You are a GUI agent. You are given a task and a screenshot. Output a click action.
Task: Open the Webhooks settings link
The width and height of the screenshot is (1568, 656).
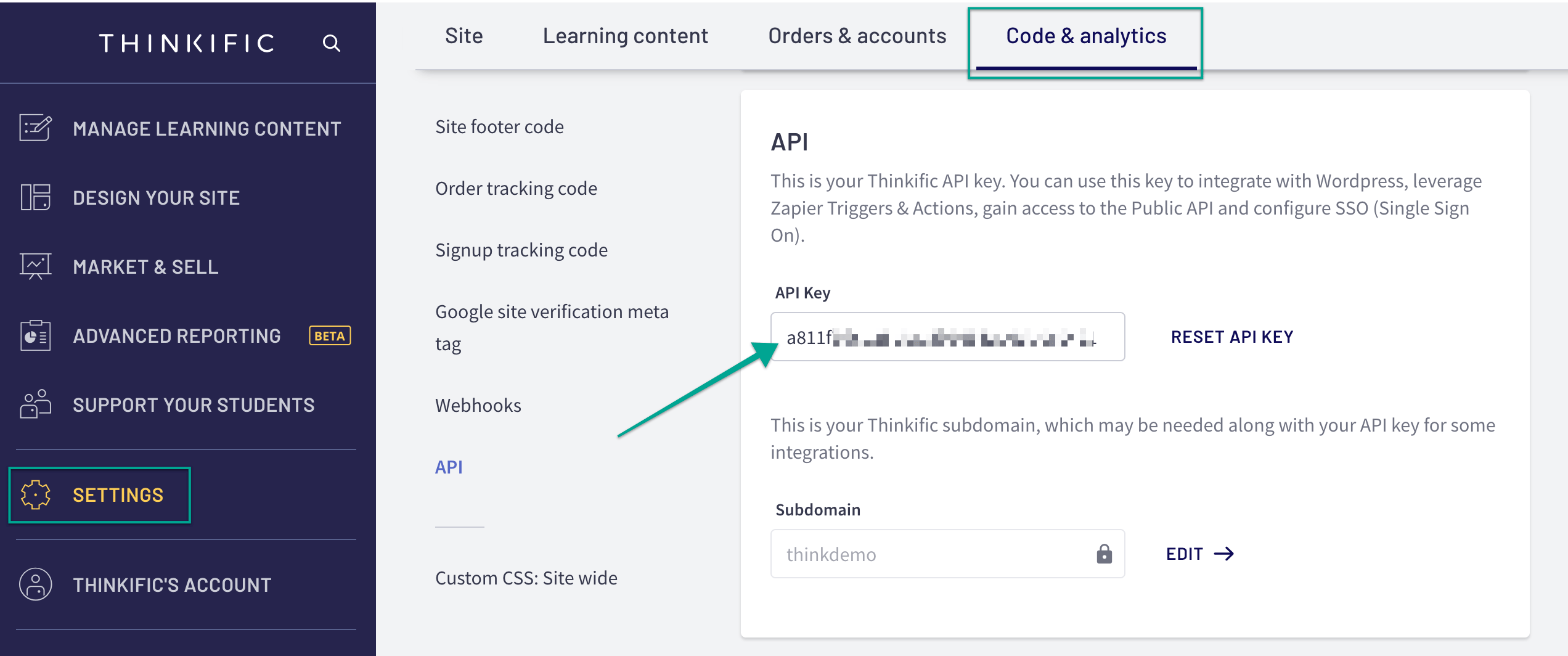[x=478, y=405]
